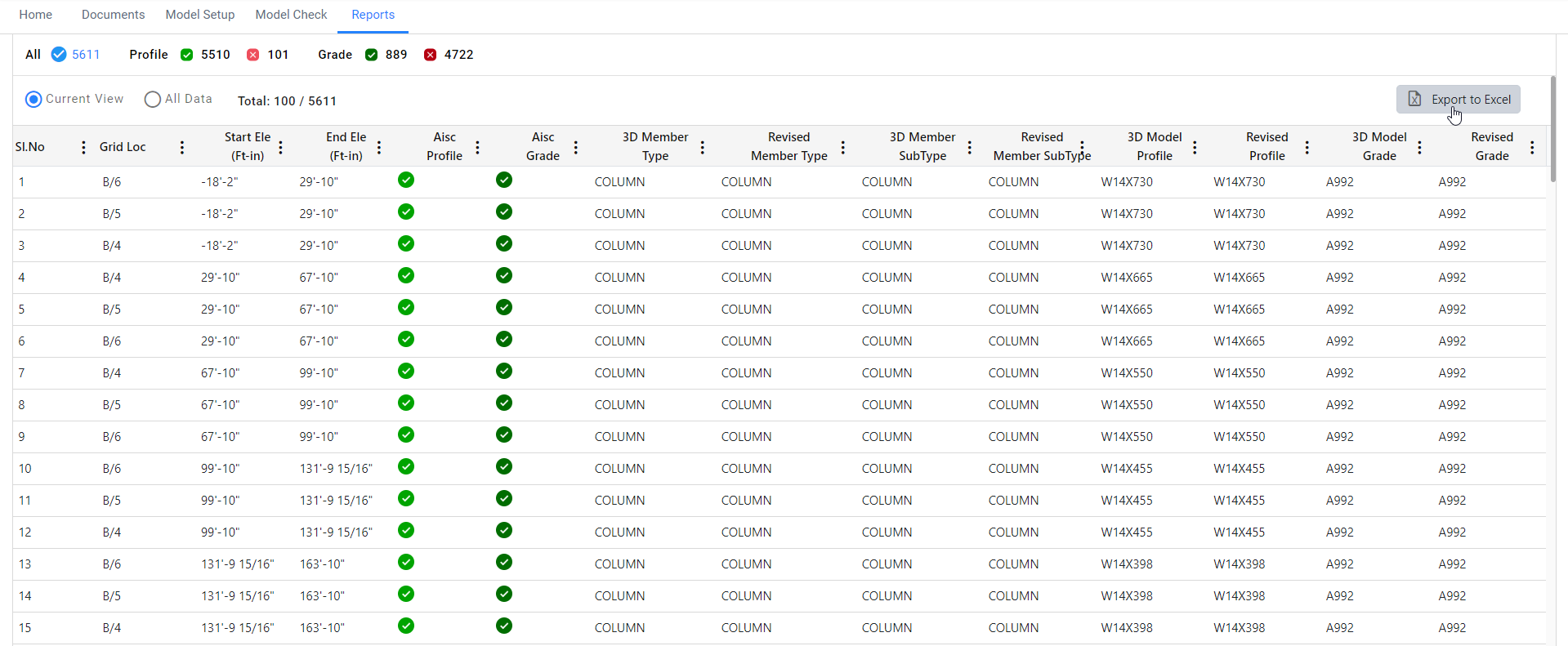The image size is (1568, 646).
Task: Filter by green Grade passed icon
Action: coord(372,55)
